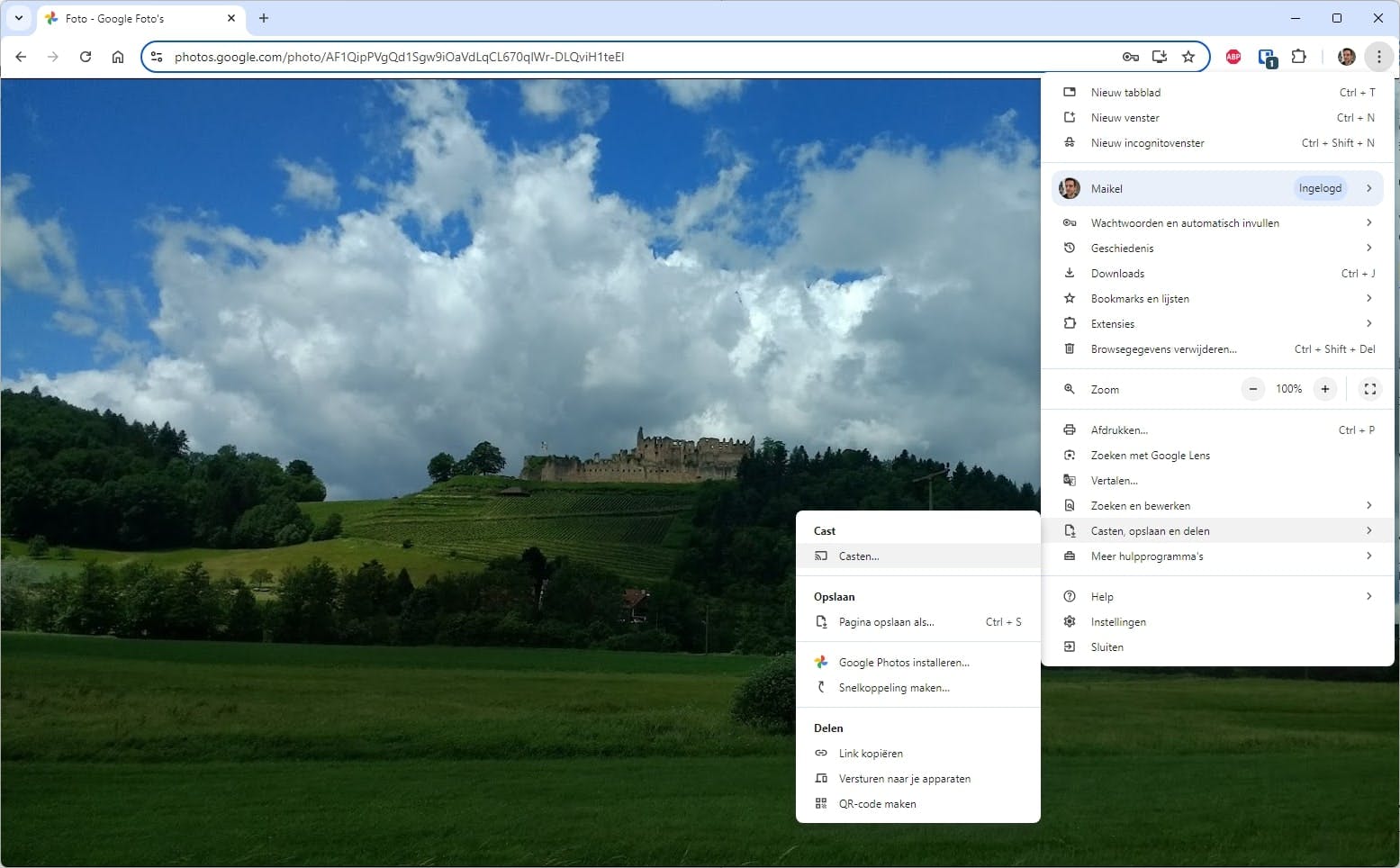1400x868 pixels.
Task: Expand the Help submenu
Action: pos(1217,596)
